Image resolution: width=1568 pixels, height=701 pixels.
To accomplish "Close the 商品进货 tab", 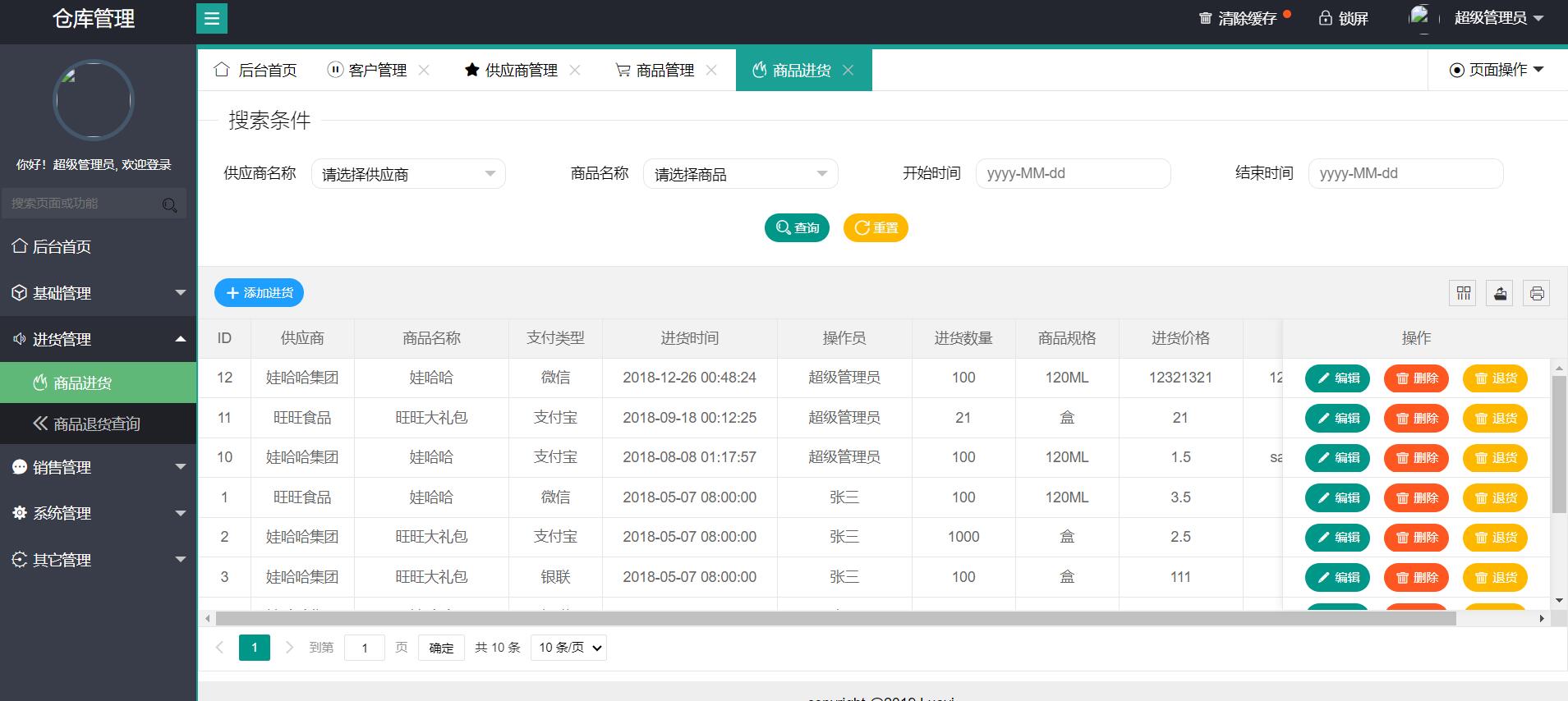I will point(848,70).
